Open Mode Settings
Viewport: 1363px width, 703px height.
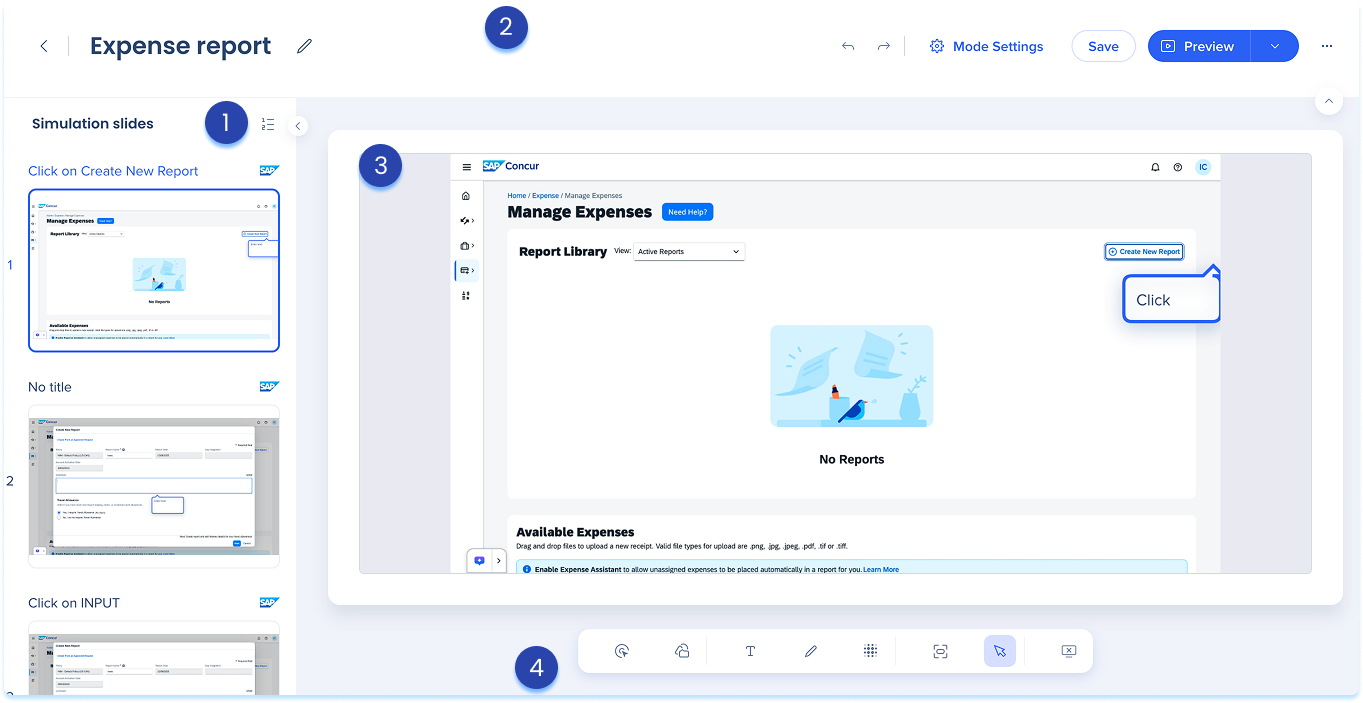[986, 46]
